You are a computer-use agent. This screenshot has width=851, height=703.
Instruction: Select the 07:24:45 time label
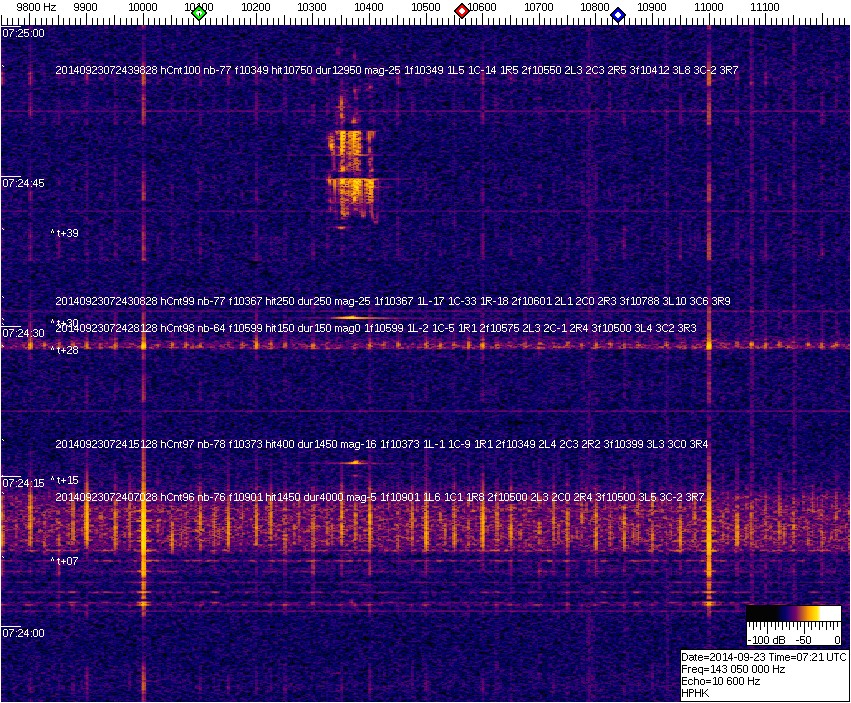(23, 183)
